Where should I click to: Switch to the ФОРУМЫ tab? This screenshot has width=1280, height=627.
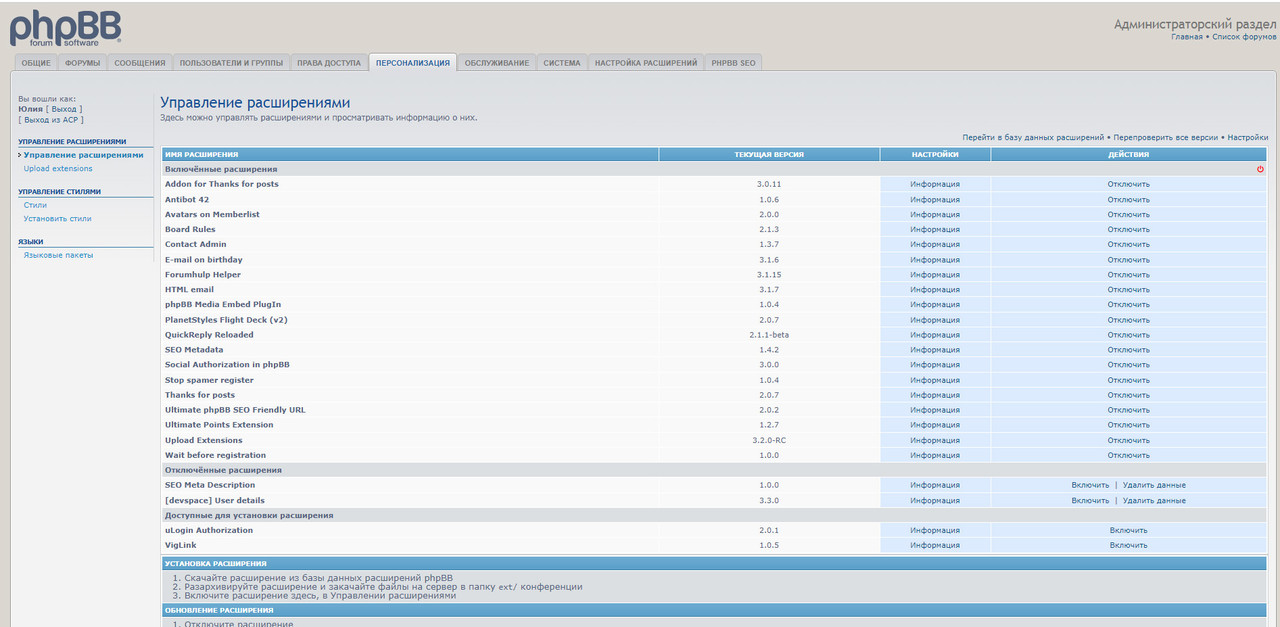pos(83,63)
